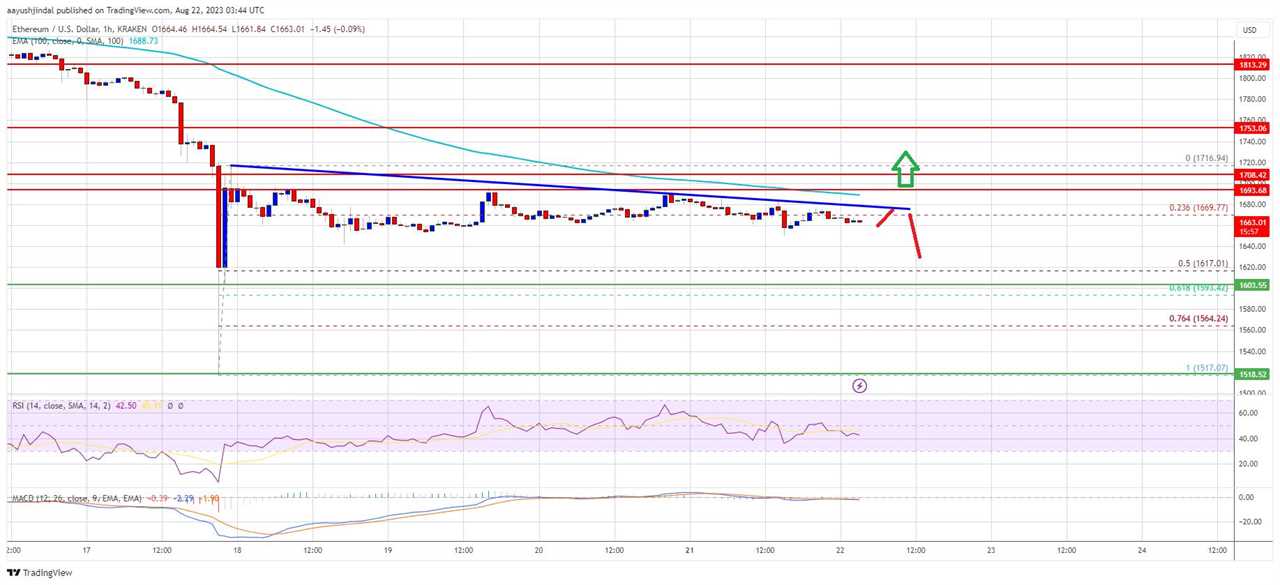1280x585 pixels.
Task: Click the USD label on the price axis
Action: 1248,29
